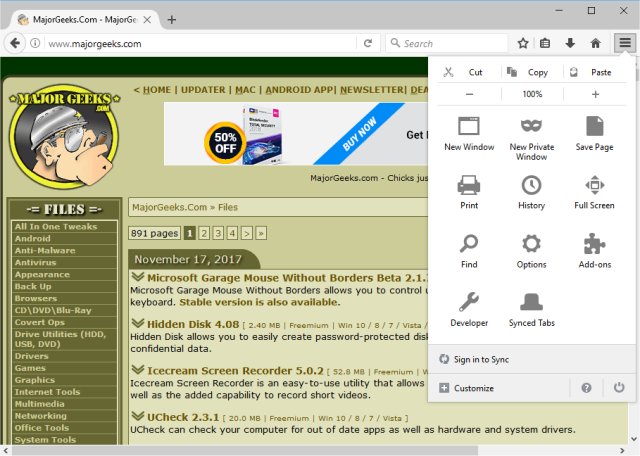
Task: Choose Find in the menu
Action: tap(469, 251)
